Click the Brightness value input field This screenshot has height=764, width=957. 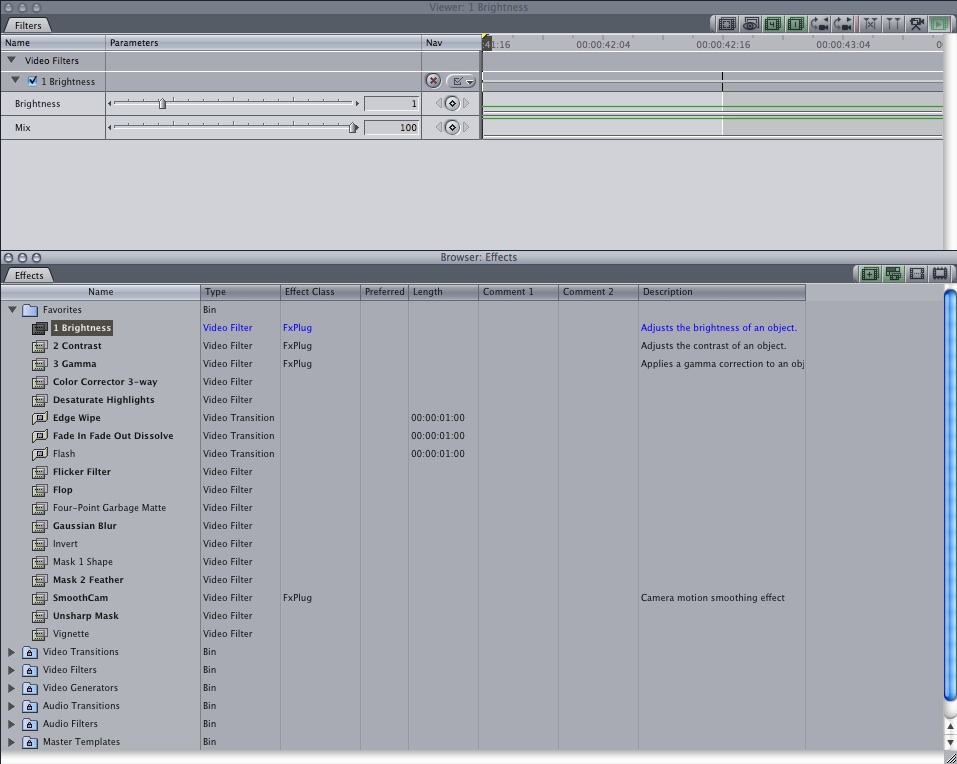(x=391, y=103)
